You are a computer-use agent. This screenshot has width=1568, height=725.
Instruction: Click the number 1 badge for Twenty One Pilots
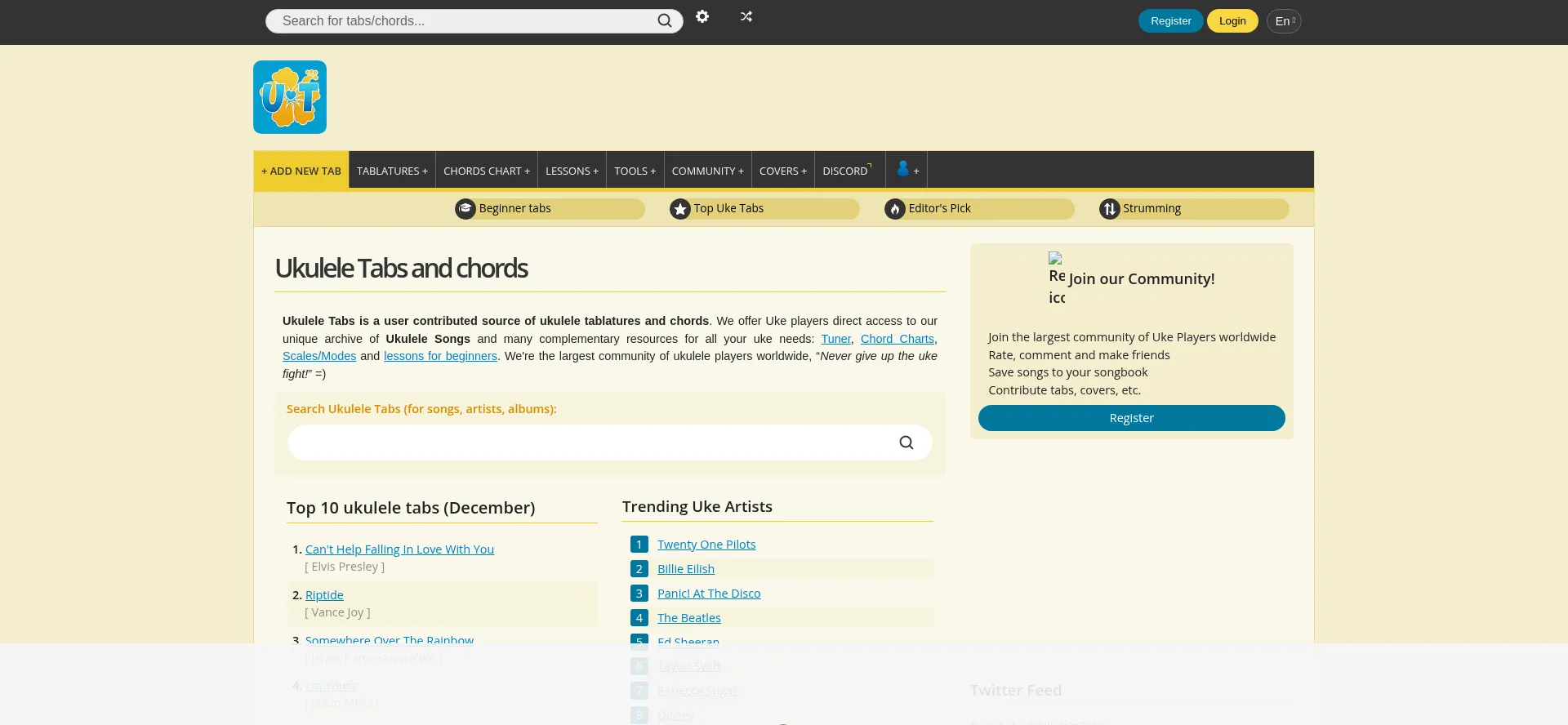[x=639, y=545]
